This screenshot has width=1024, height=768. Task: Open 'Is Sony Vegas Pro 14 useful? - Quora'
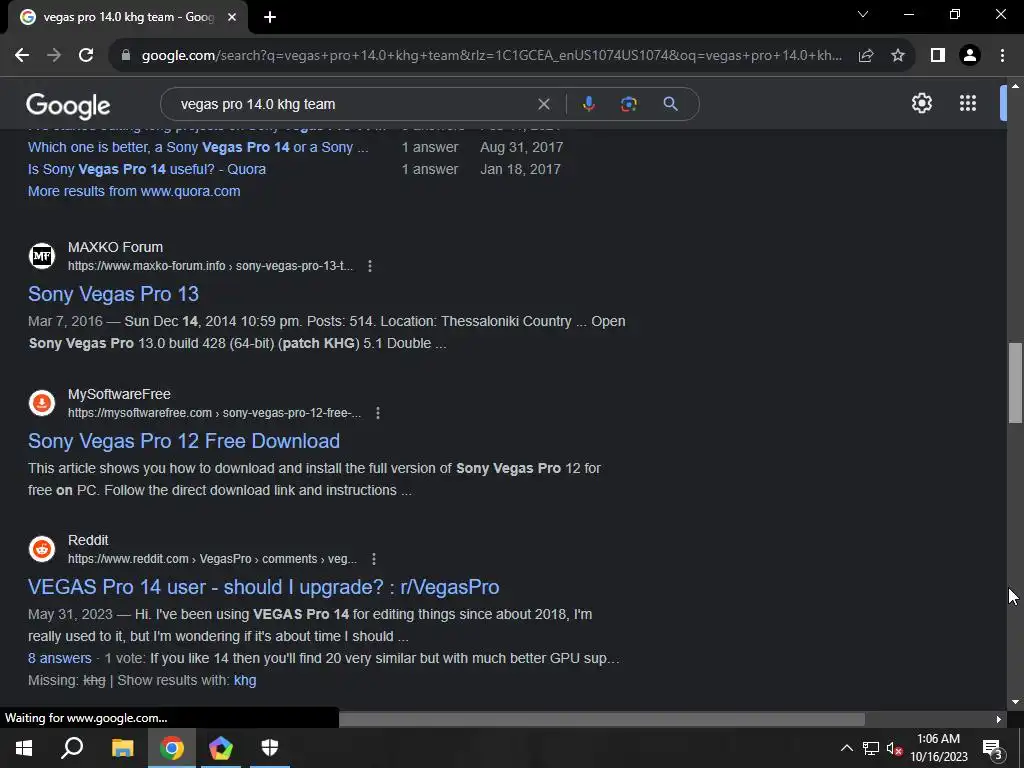(147, 169)
